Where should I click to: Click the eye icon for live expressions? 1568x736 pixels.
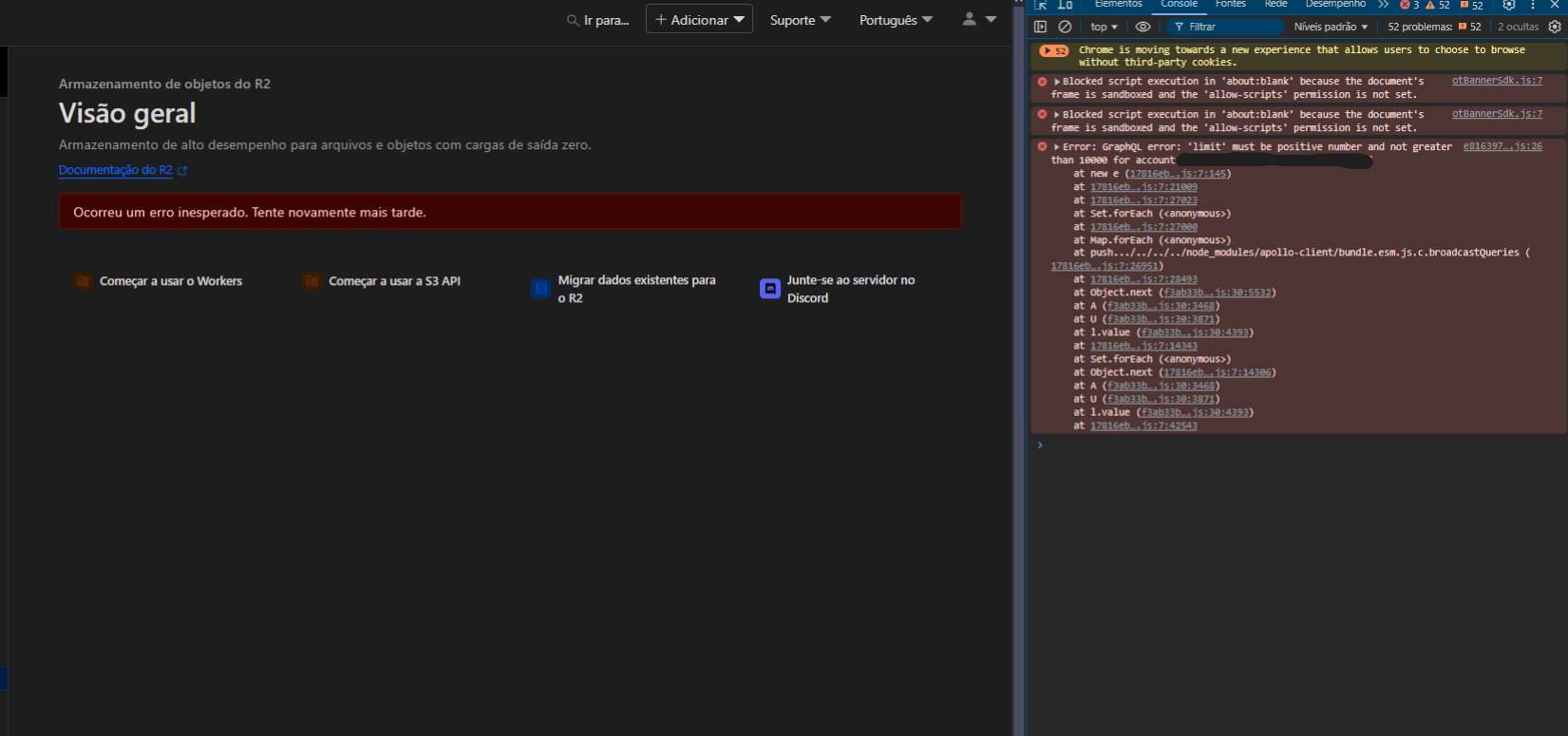click(1143, 27)
